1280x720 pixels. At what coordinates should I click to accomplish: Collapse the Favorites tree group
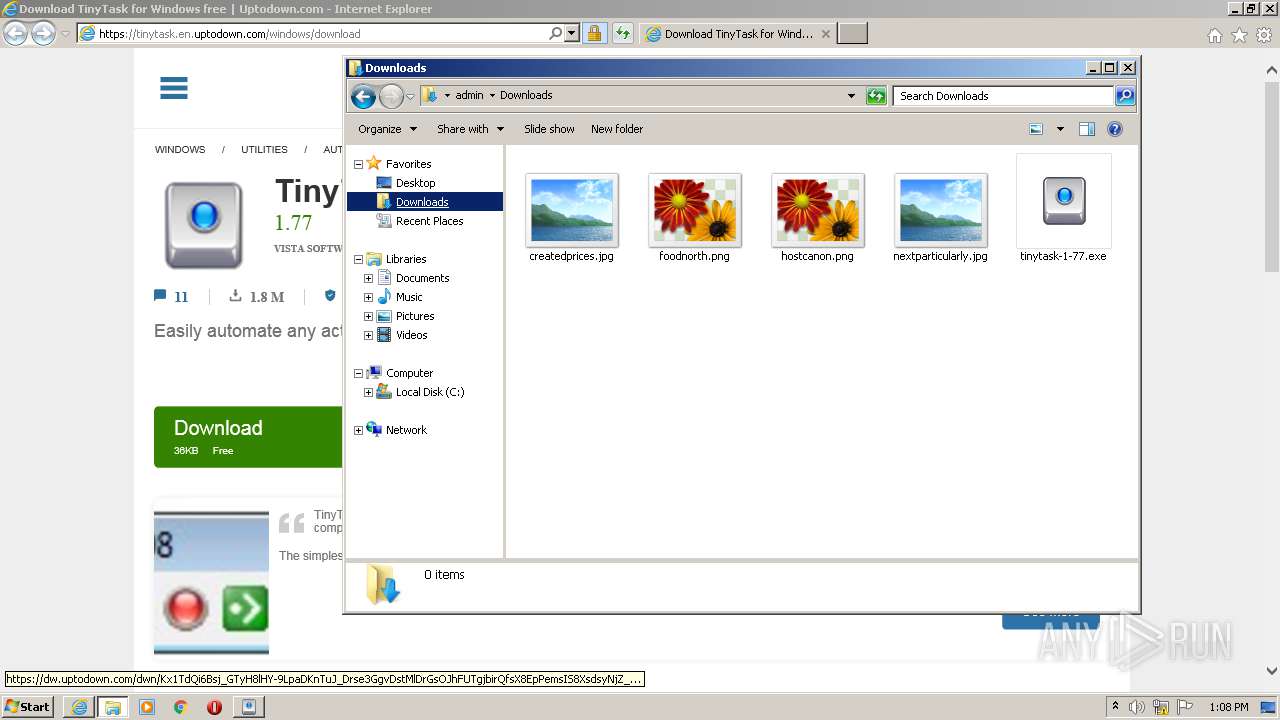coord(358,164)
